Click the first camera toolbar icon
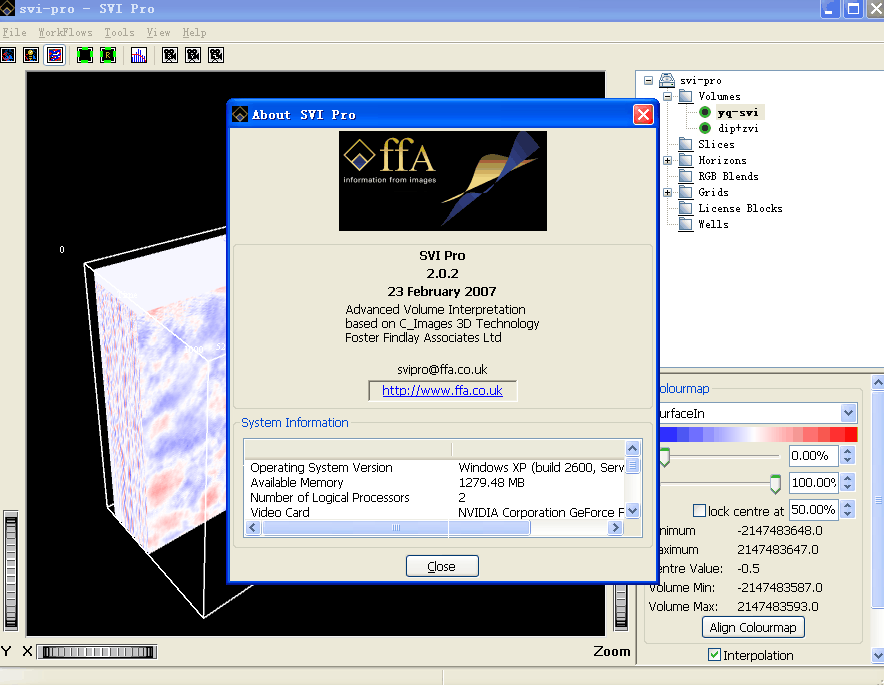 coord(170,55)
